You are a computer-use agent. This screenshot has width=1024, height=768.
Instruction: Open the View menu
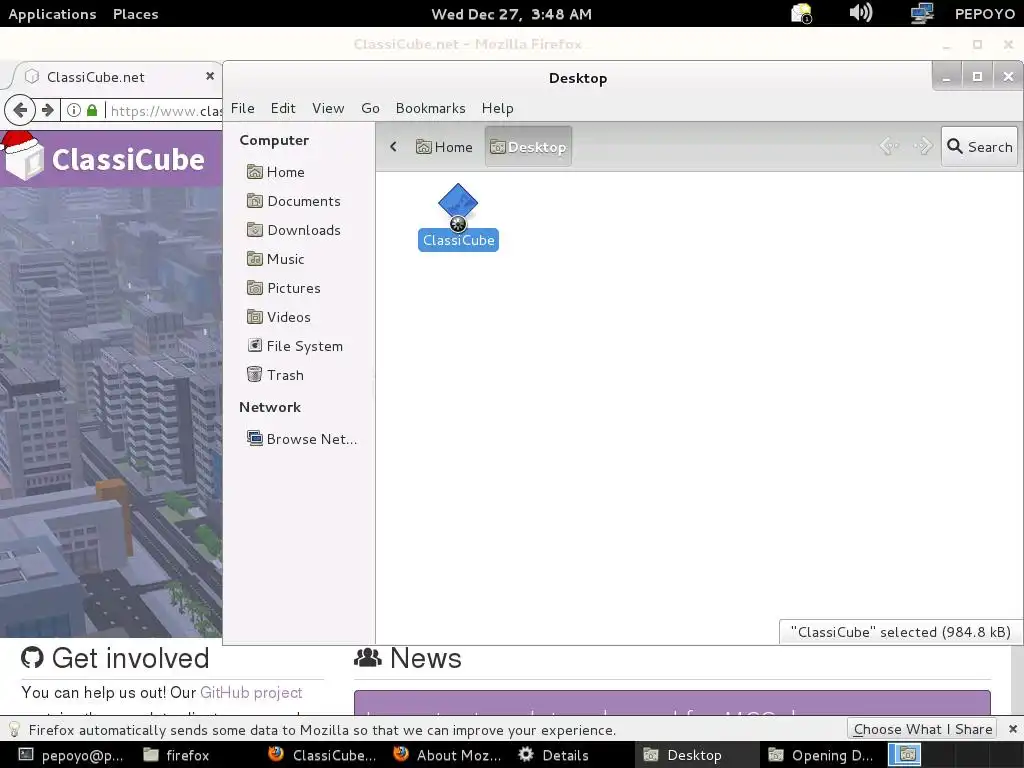[x=328, y=108]
